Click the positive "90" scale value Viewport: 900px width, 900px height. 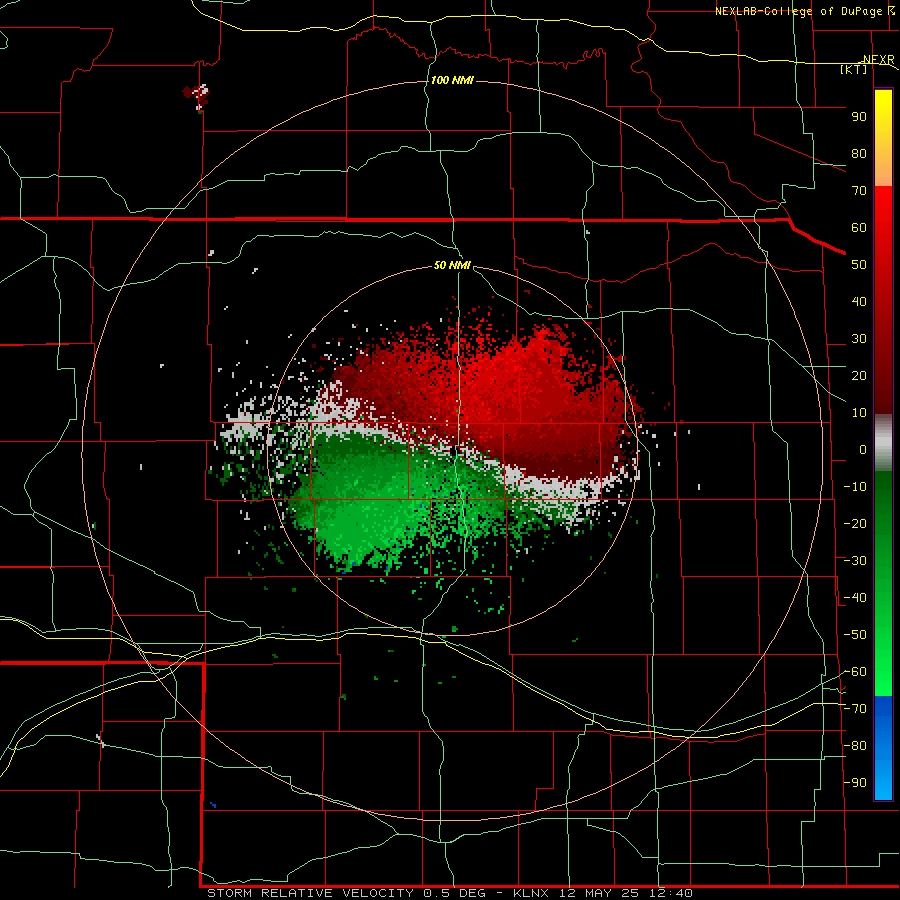(x=859, y=117)
